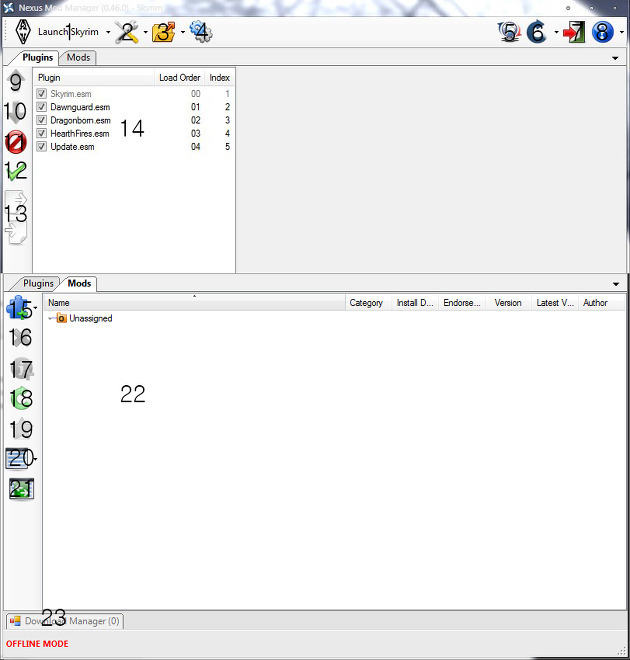
Task: Uncheck the Update.esm plugin checkbox
Action: pyautogui.click(x=41, y=146)
